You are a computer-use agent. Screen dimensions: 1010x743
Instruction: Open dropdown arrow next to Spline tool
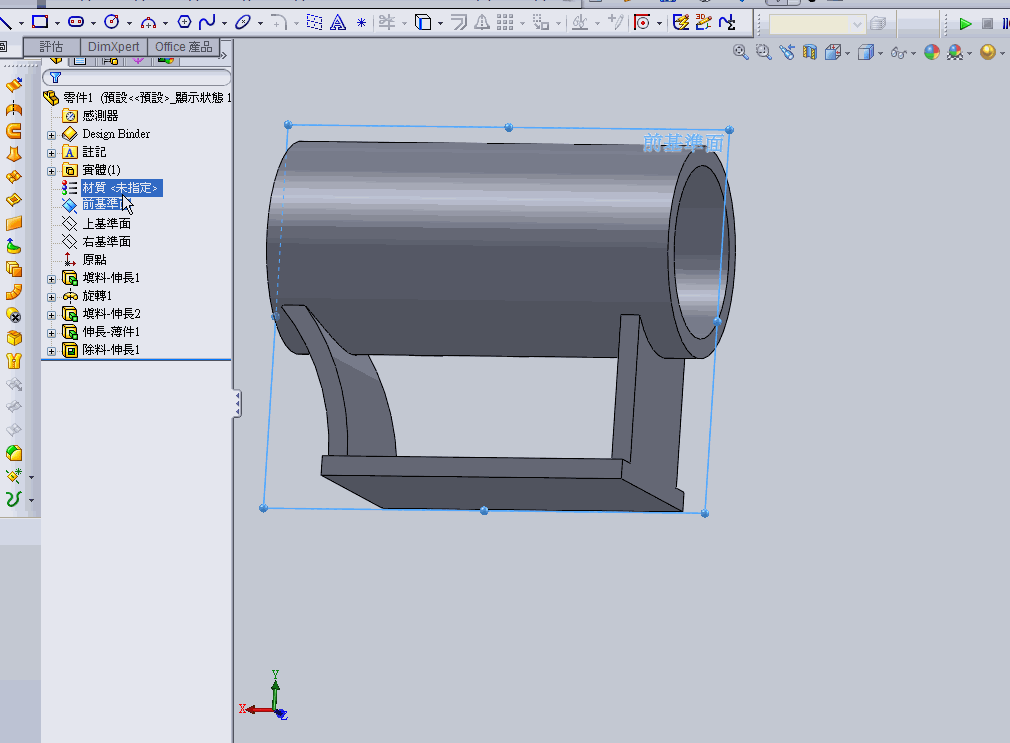(x=224, y=23)
